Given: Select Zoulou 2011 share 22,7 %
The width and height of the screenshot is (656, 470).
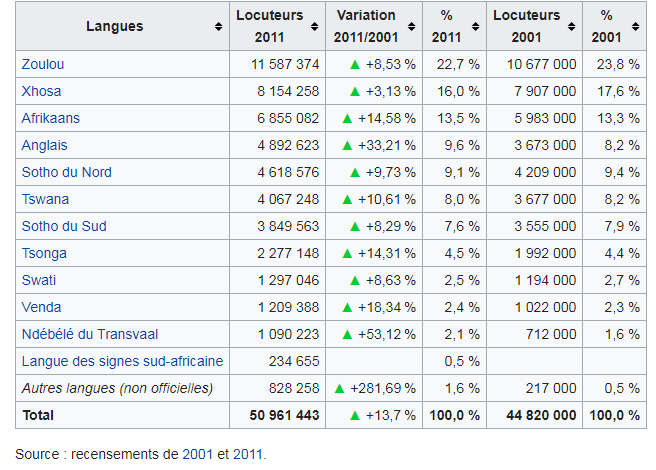Looking at the screenshot, I should (x=458, y=64).
